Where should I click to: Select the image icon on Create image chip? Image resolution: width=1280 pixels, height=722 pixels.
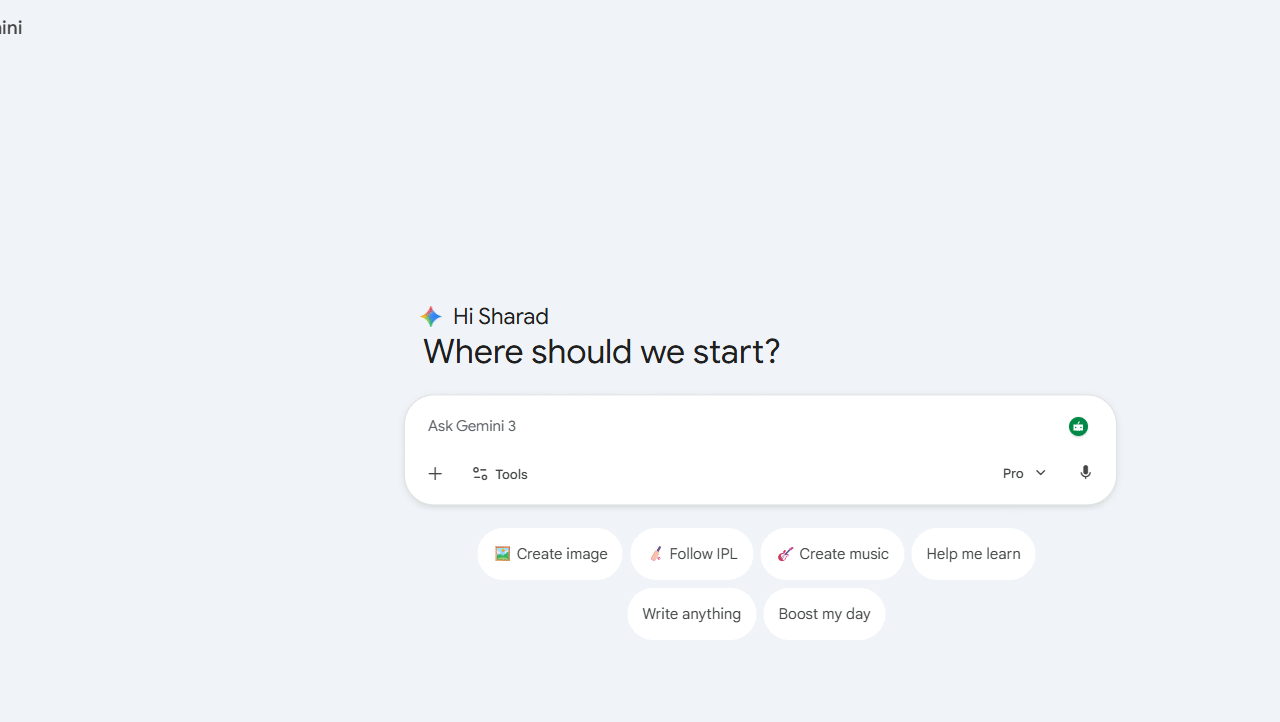(x=502, y=553)
